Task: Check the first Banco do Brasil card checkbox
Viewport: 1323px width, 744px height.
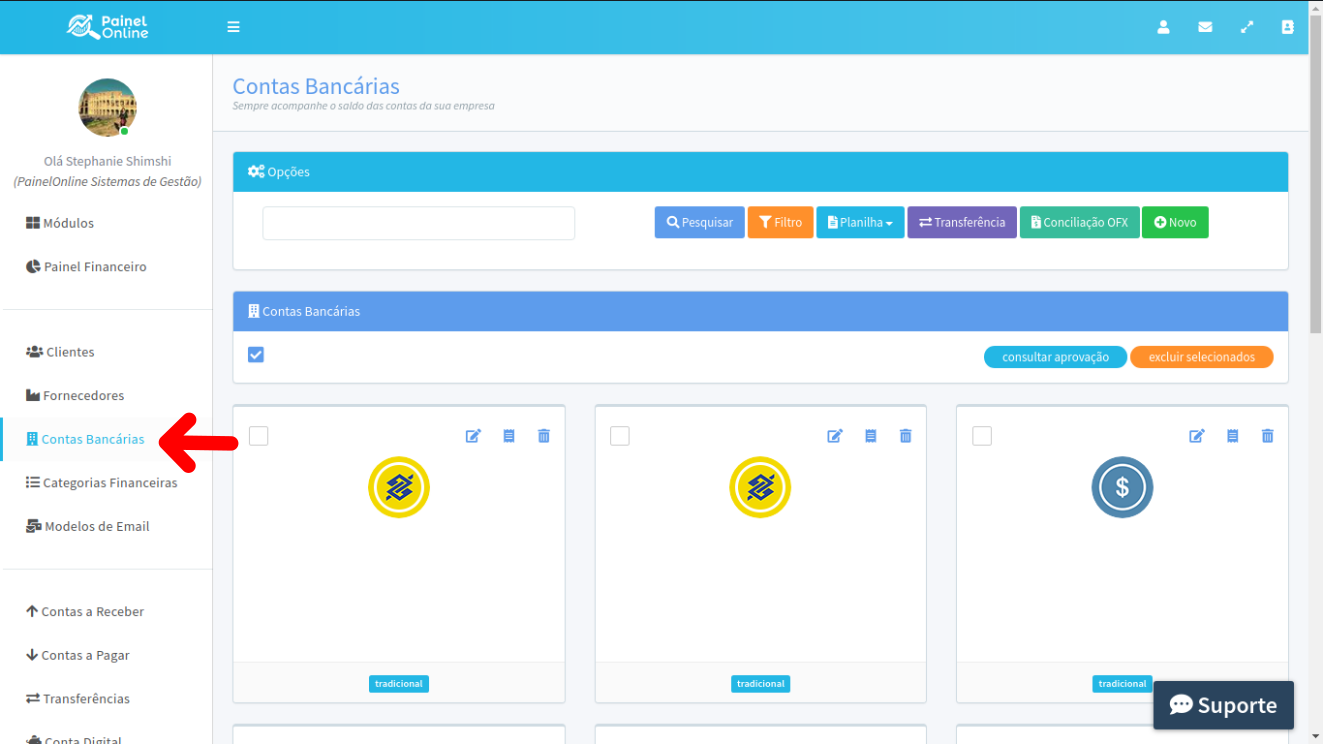Action: tap(259, 436)
